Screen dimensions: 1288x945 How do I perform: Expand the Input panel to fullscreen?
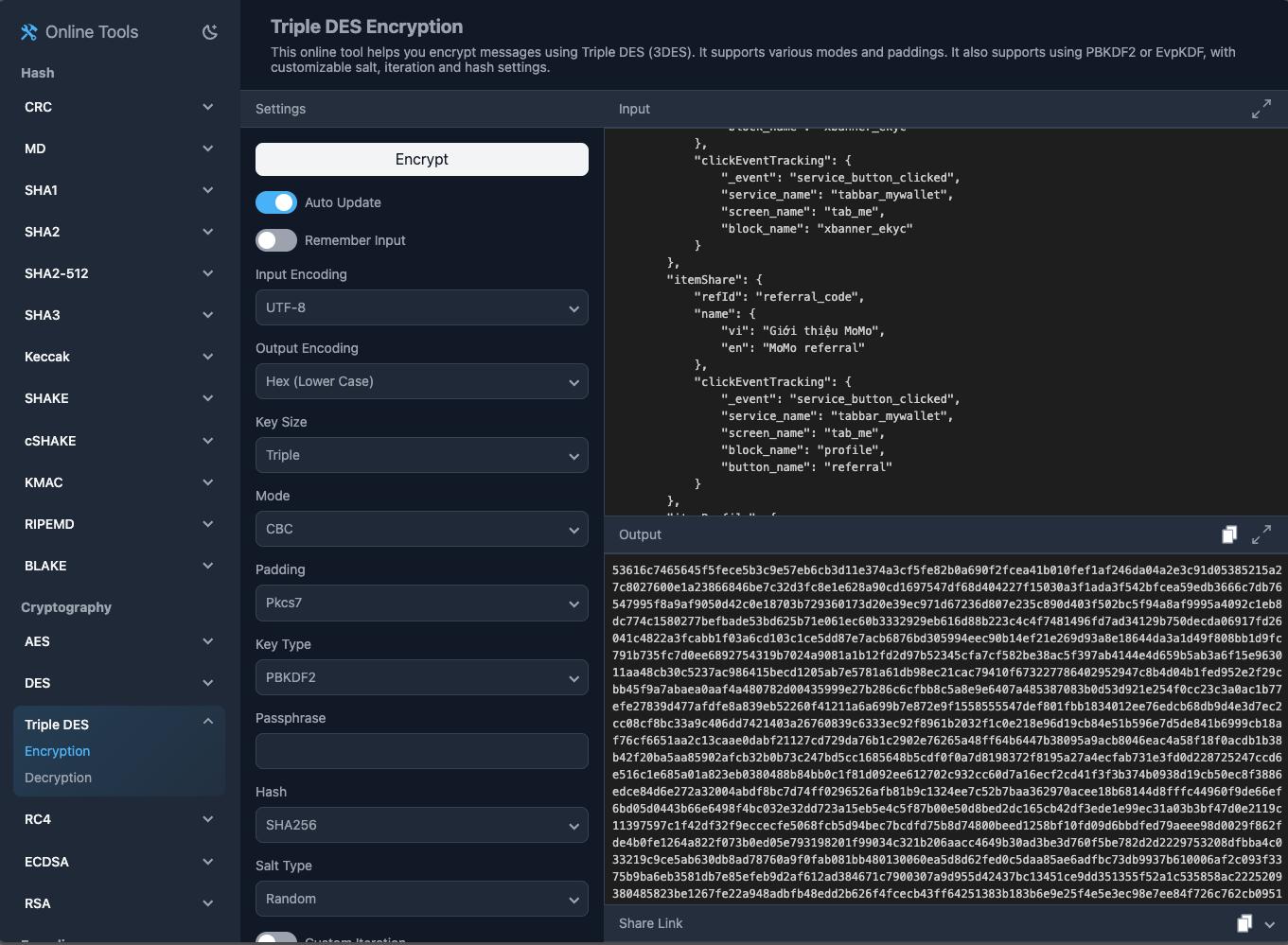[x=1262, y=109]
